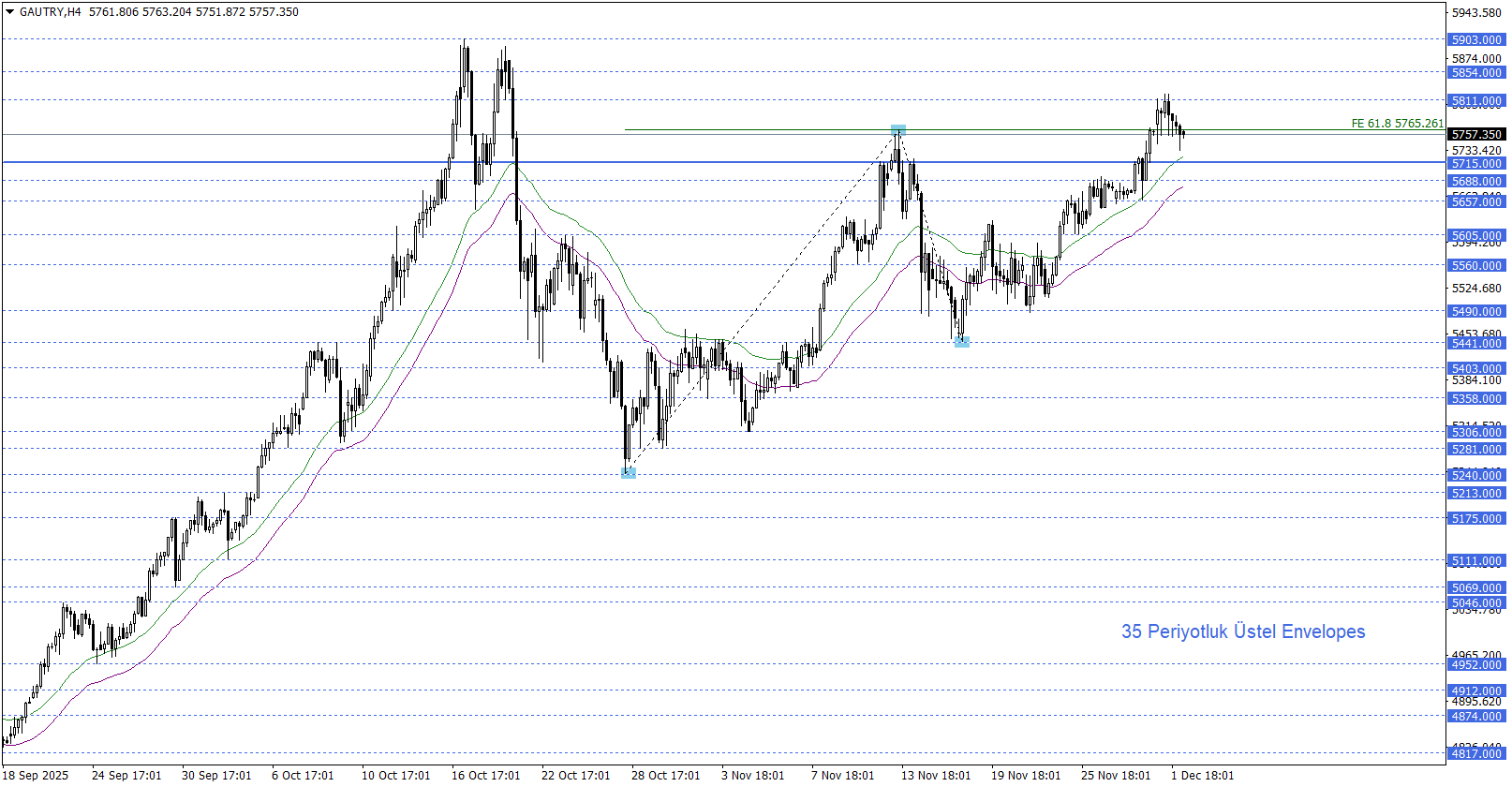Select the 5903.000 price level label
The image size is (1512, 787).
(1476, 40)
